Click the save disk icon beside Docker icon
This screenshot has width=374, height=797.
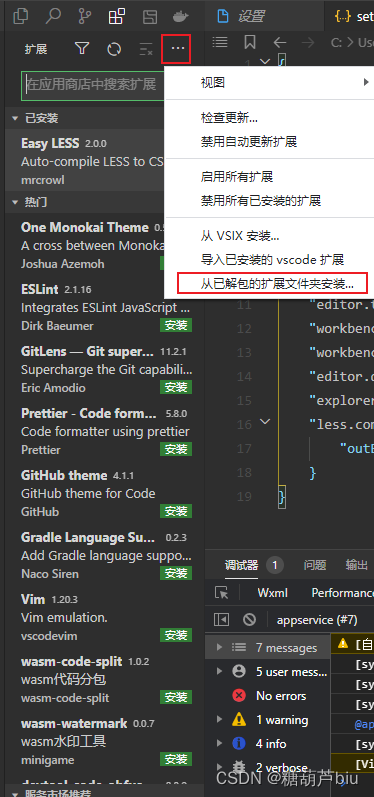[x=149, y=16]
